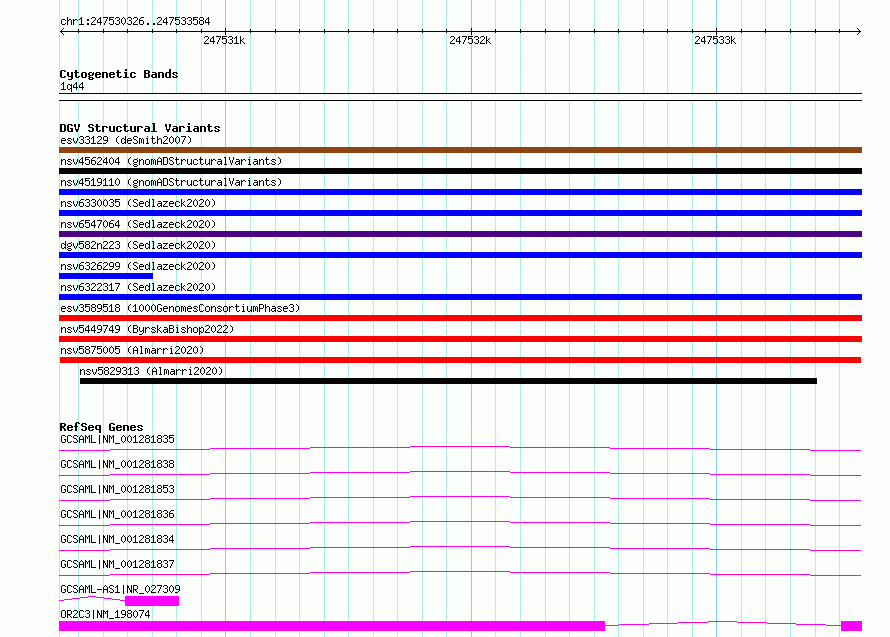Click the esv33129 (deSmith2007) text label
Image resolution: width=890 pixels, height=637 pixels.
(126, 140)
